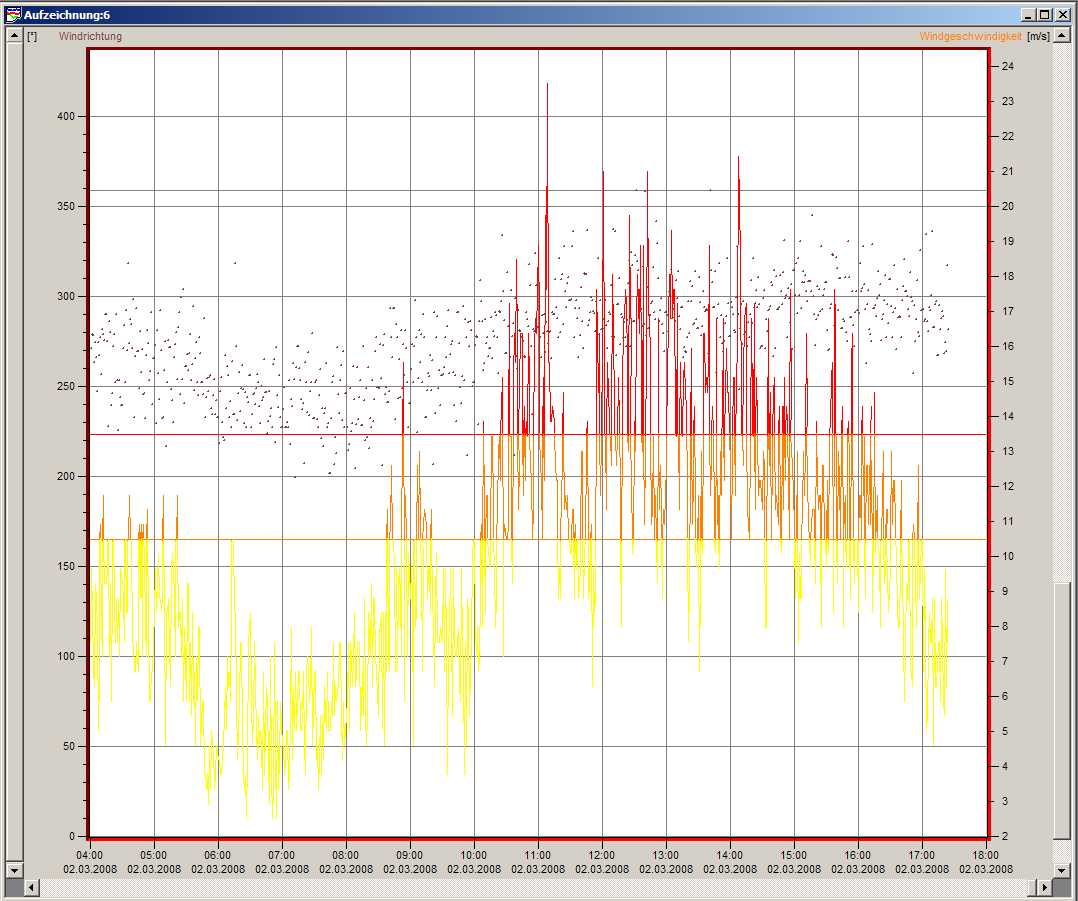Maximize the Aufzeichnung:6 window
Screen dimensions: 1078x901
pyautogui.click(x=1044, y=15)
